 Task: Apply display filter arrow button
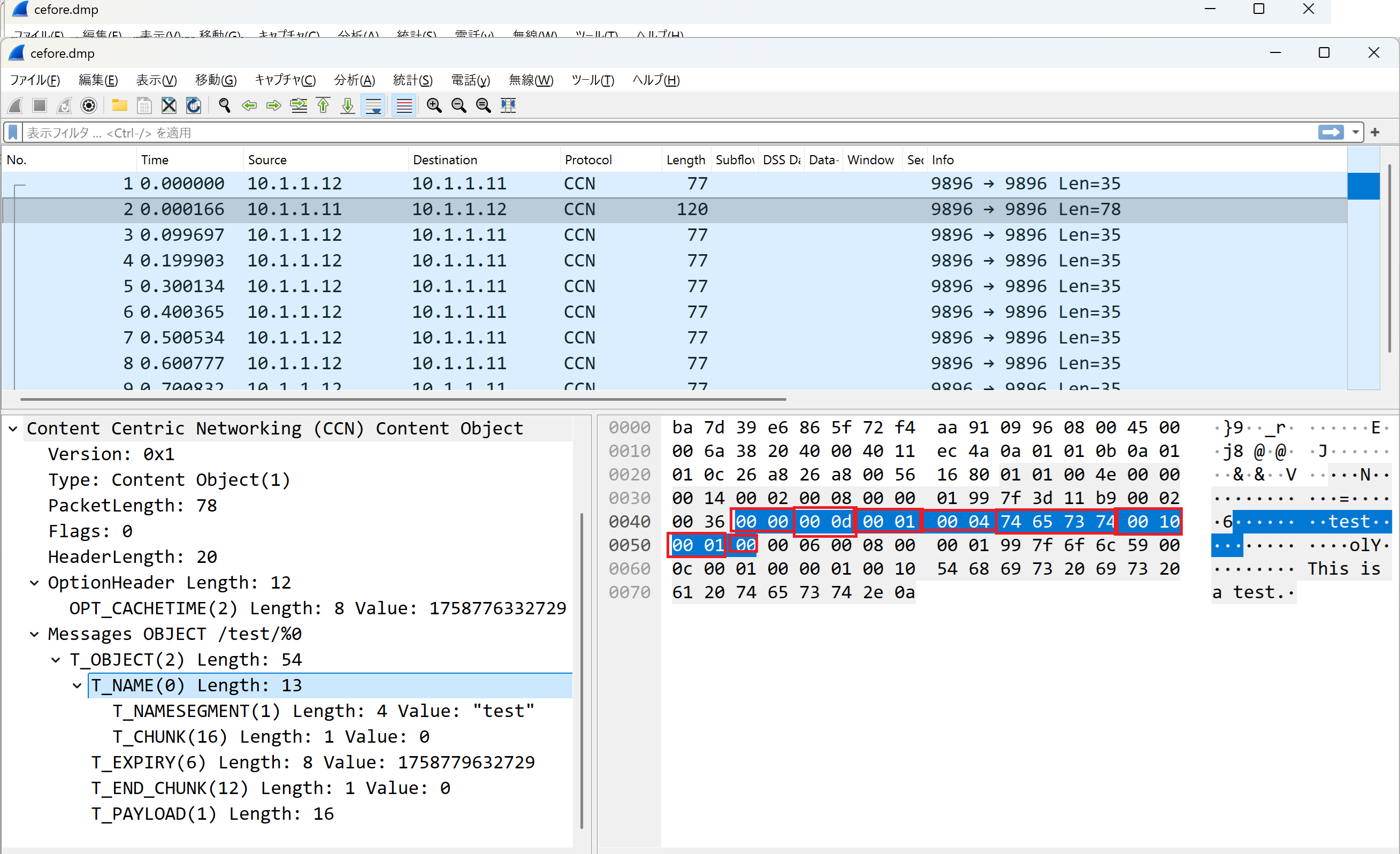[1330, 132]
